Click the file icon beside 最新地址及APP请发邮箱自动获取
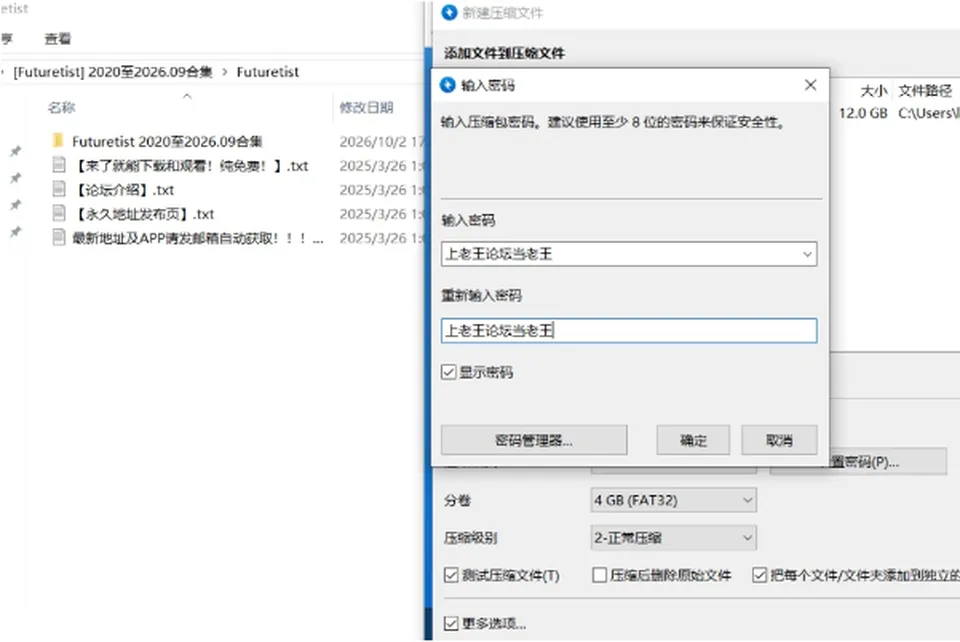 (59, 237)
